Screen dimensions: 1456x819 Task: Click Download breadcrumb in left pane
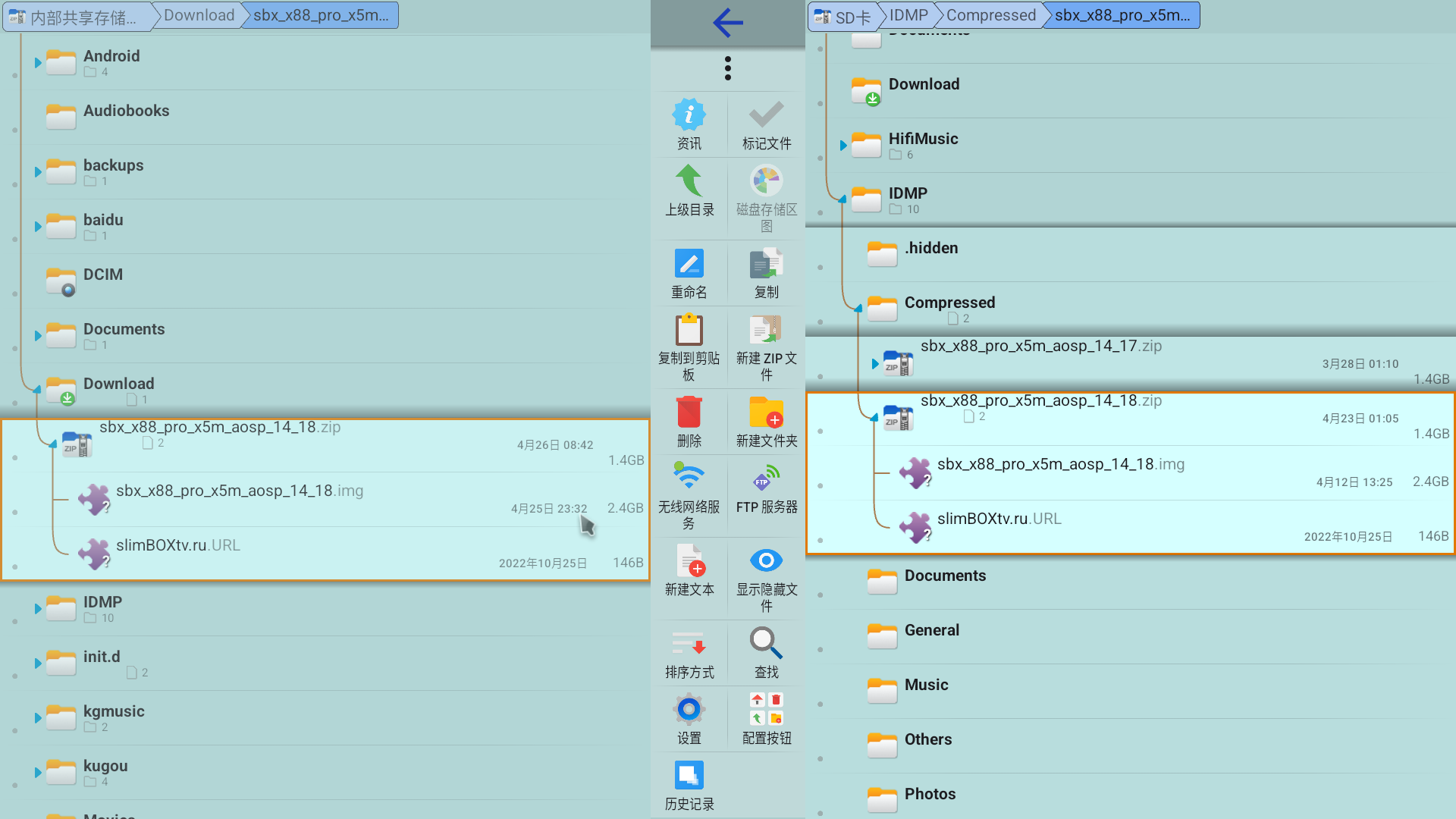coord(199,16)
